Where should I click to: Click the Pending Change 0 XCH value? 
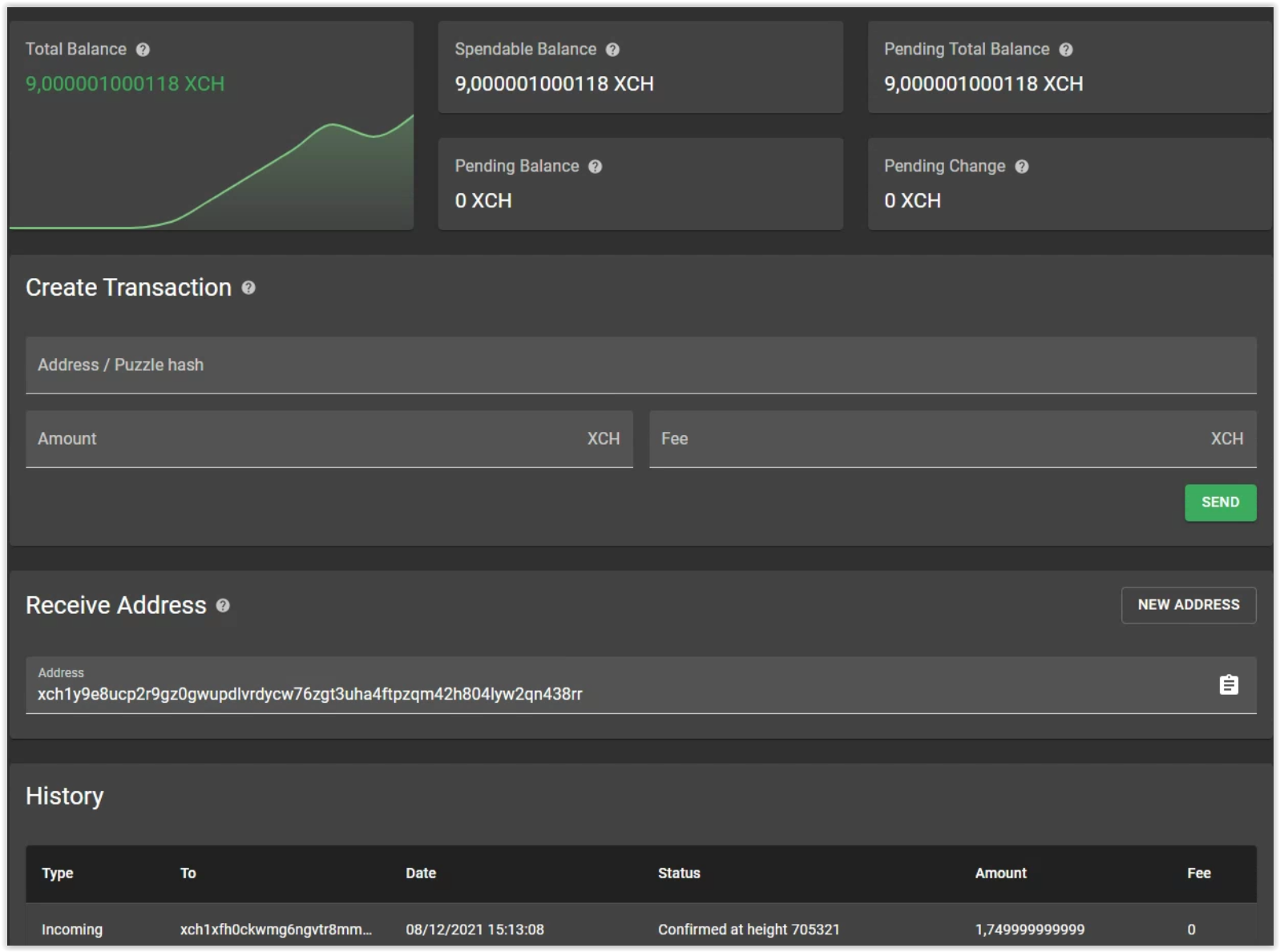[x=912, y=201]
